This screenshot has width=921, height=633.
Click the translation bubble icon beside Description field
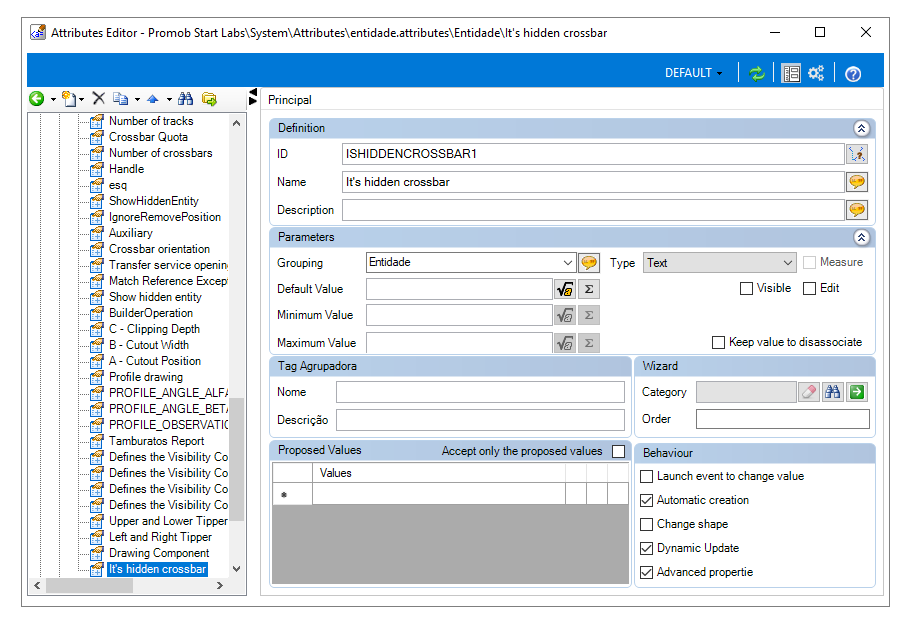coord(857,210)
